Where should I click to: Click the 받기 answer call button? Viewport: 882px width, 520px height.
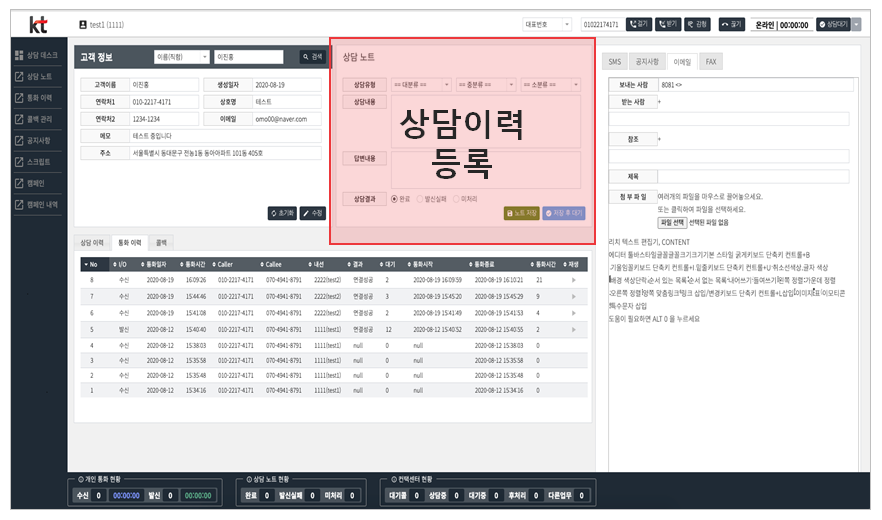pyautogui.click(x=668, y=24)
